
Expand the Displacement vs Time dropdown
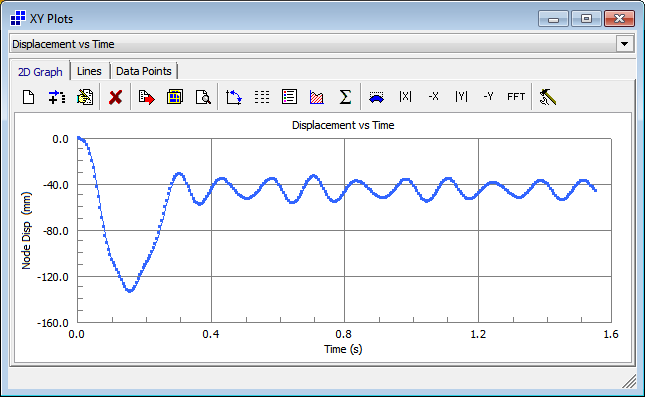[624, 44]
